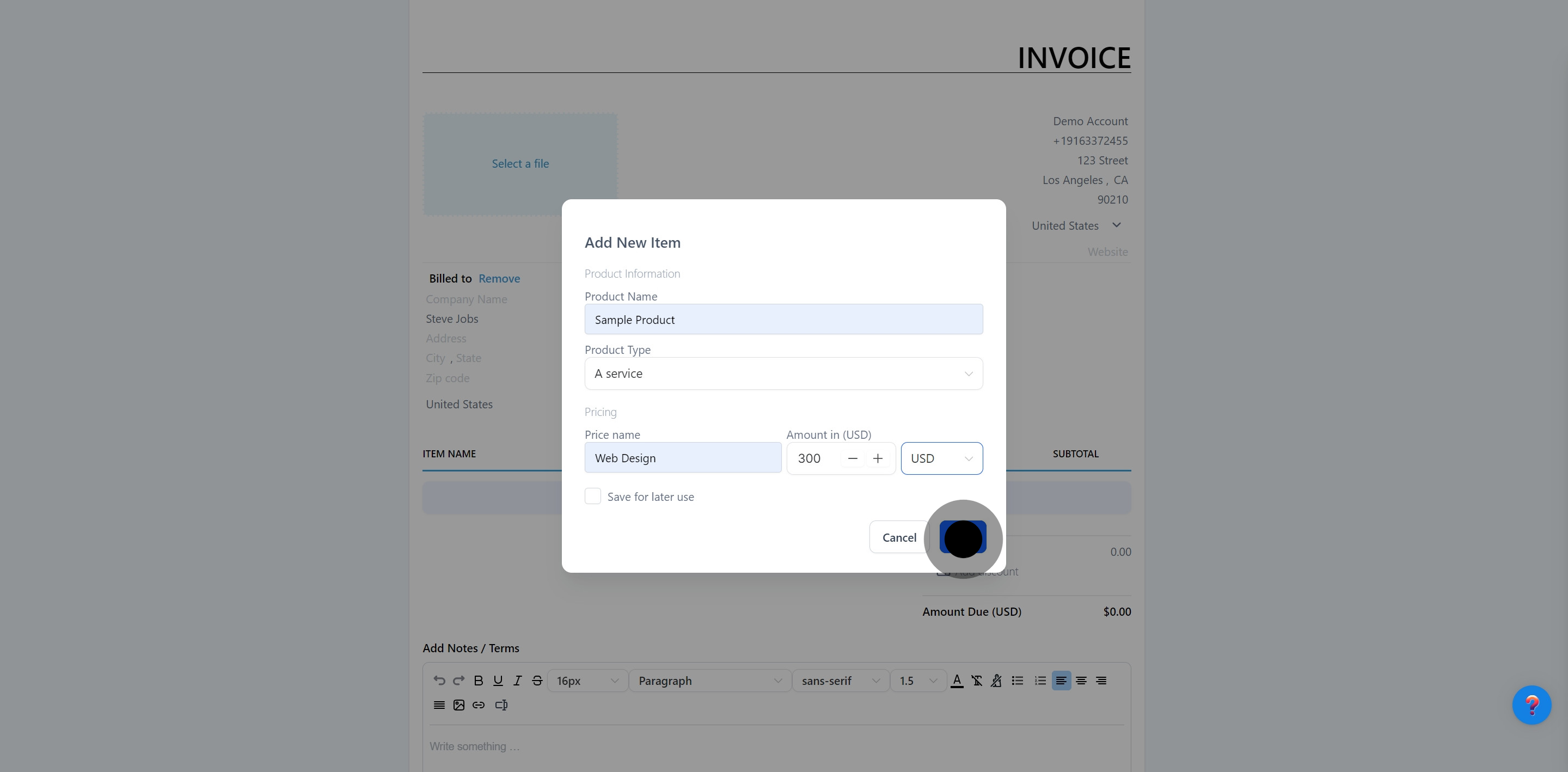Screen dimensions: 1568x772
Task: Click the strikethrough formatting icon
Action: pos(537,681)
